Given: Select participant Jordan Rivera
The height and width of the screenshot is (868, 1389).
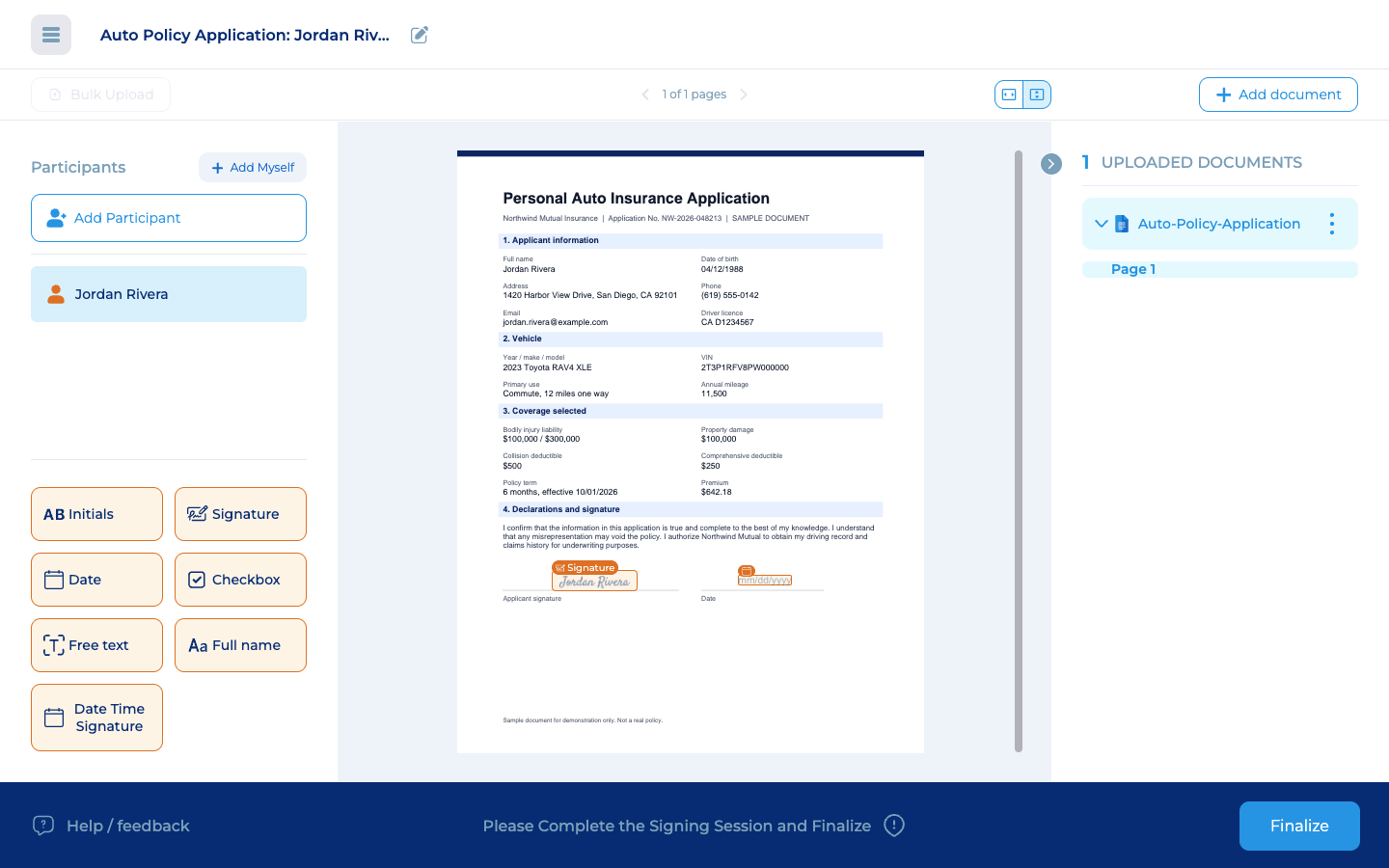Looking at the screenshot, I should (169, 294).
